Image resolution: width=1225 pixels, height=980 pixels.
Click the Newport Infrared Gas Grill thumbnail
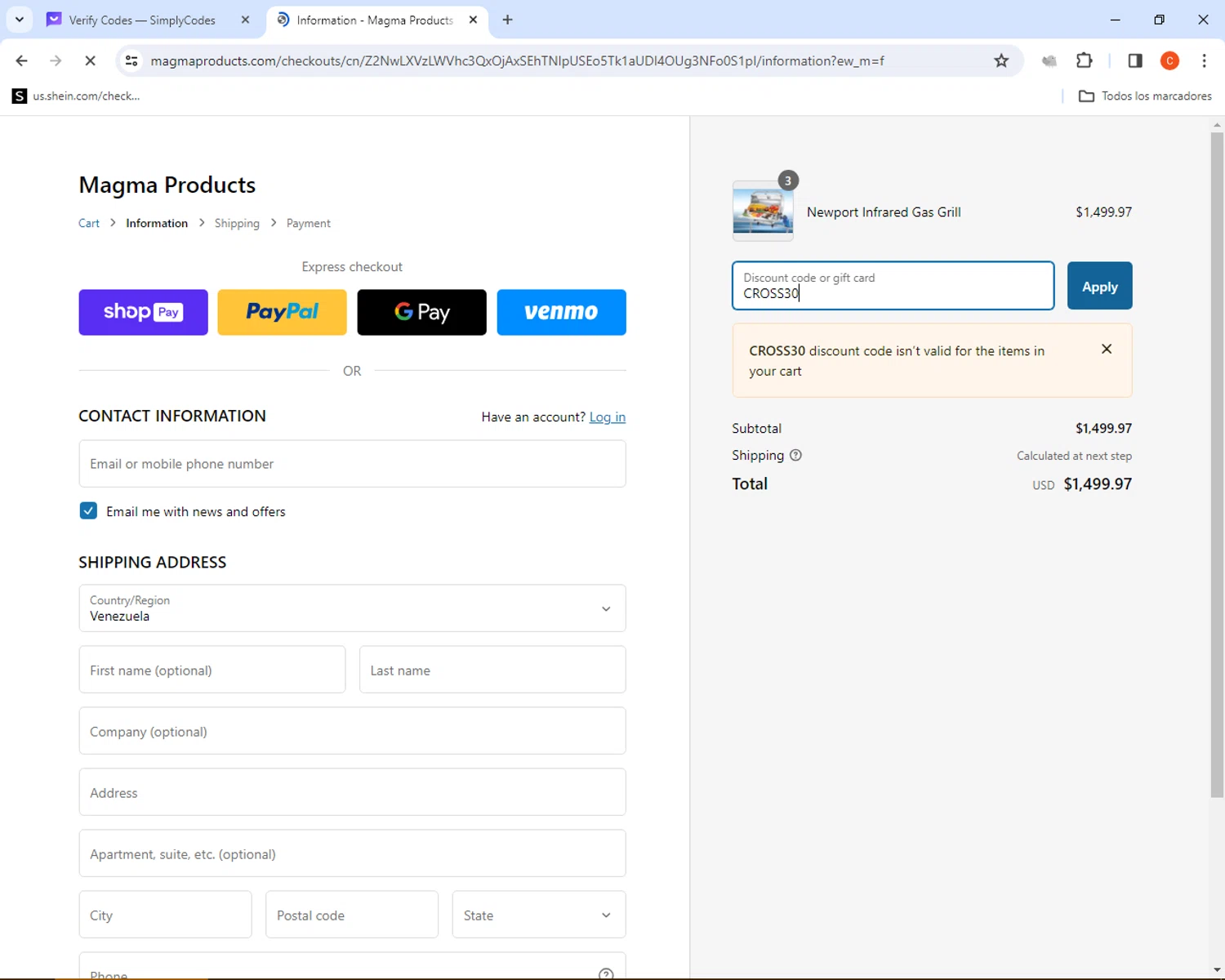pos(763,212)
